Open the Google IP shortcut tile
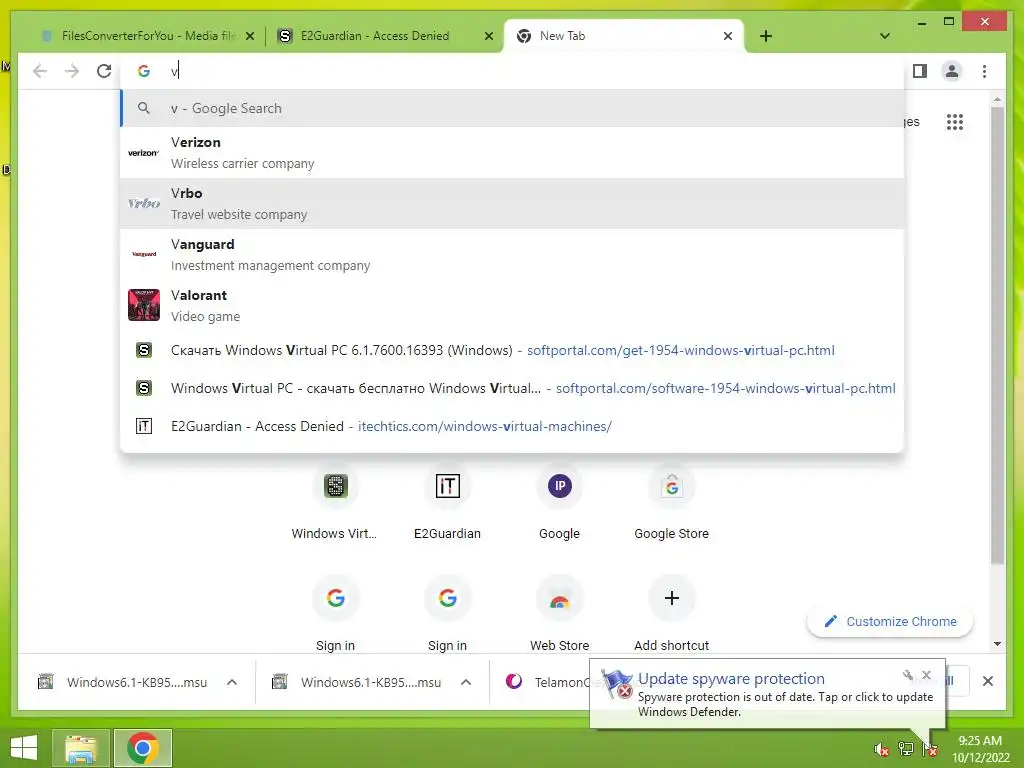The width and height of the screenshot is (1024, 768). (x=560, y=504)
